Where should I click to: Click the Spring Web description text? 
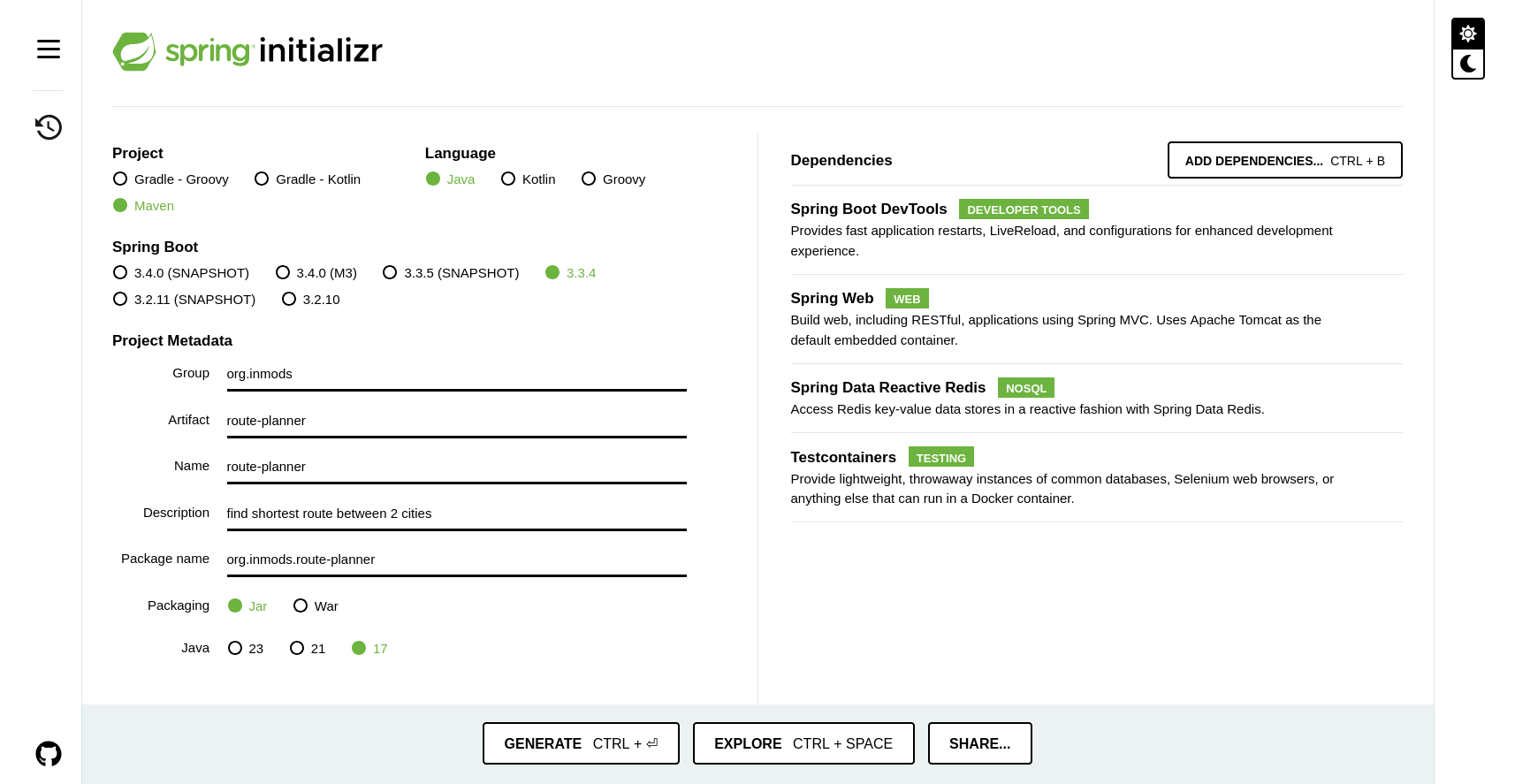pos(1055,330)
